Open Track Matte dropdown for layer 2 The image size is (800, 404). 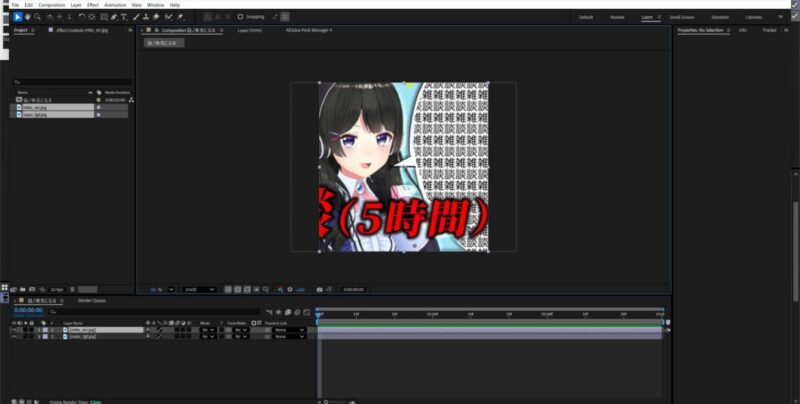[x=240, y=337]
